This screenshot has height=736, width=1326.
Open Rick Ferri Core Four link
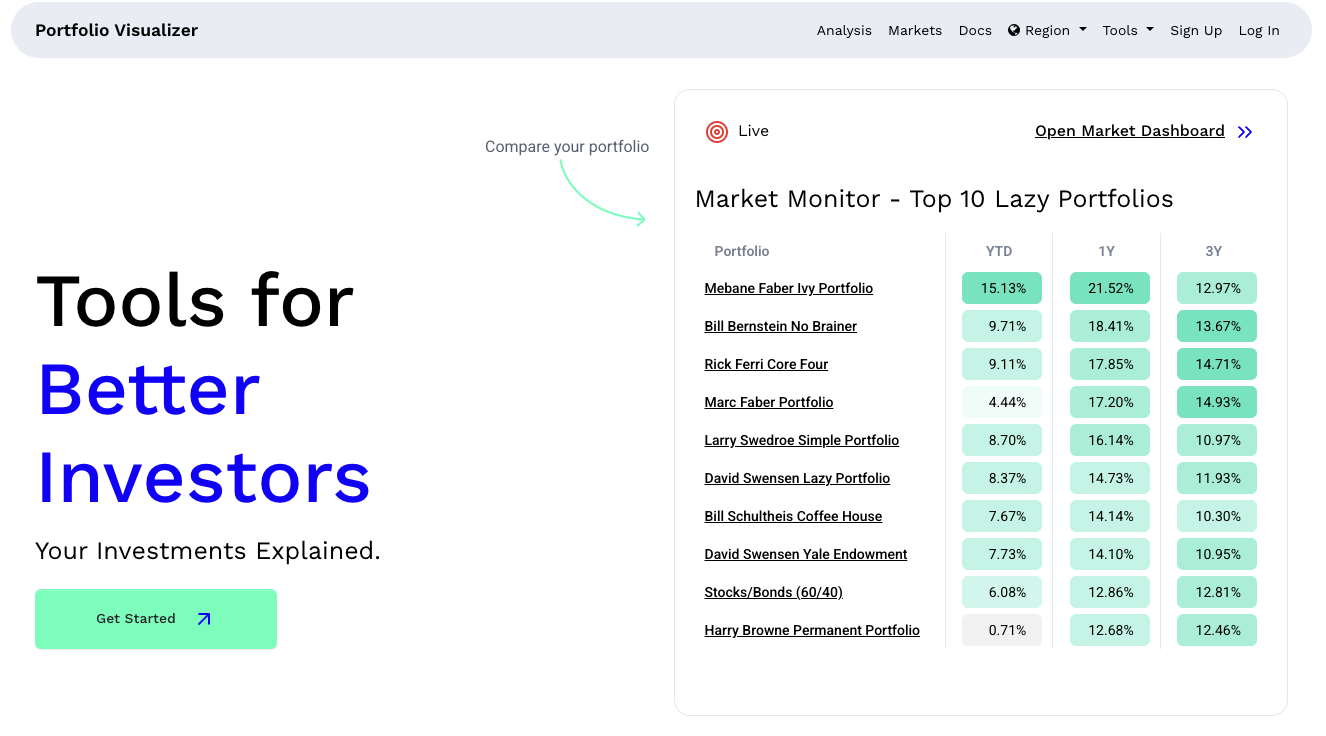[x=766, y=364]
